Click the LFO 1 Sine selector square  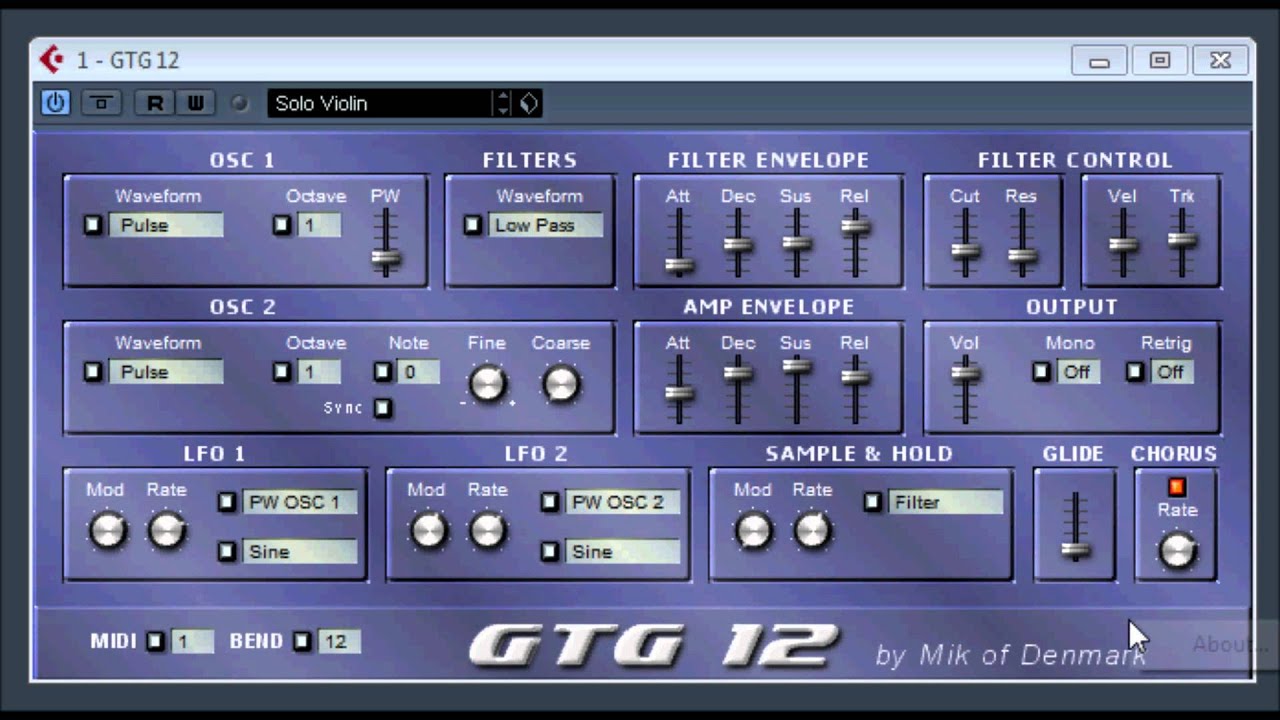pos(227,551)
